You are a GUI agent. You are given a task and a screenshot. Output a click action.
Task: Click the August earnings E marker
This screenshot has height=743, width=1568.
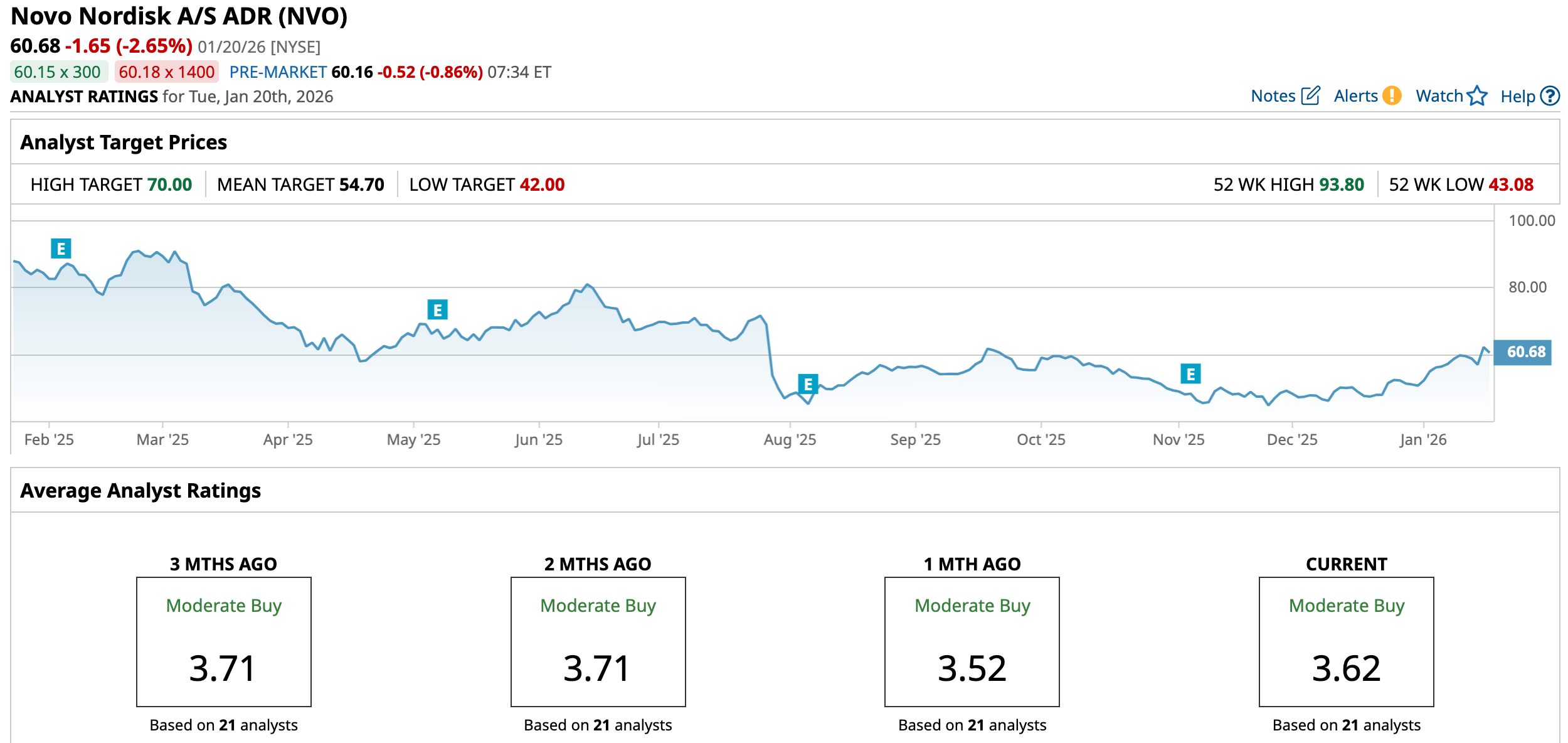coord(807,383)
